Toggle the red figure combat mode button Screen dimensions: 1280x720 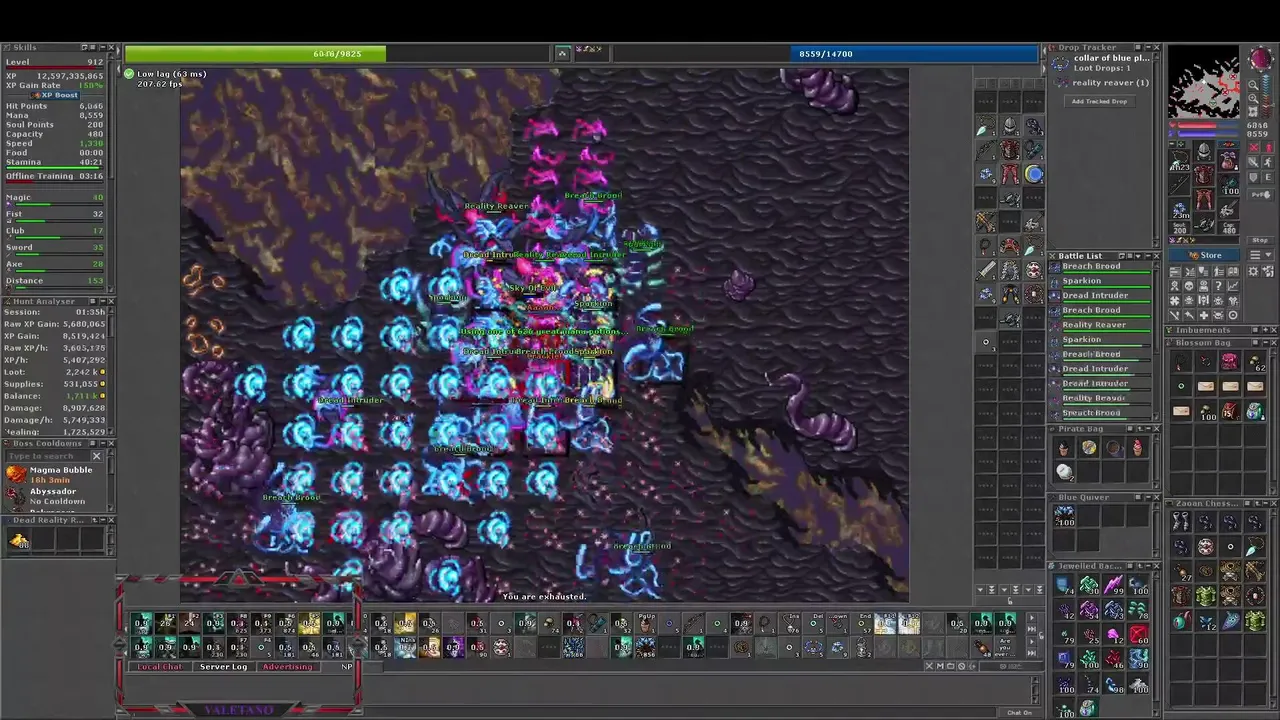tap(1268, 148)
